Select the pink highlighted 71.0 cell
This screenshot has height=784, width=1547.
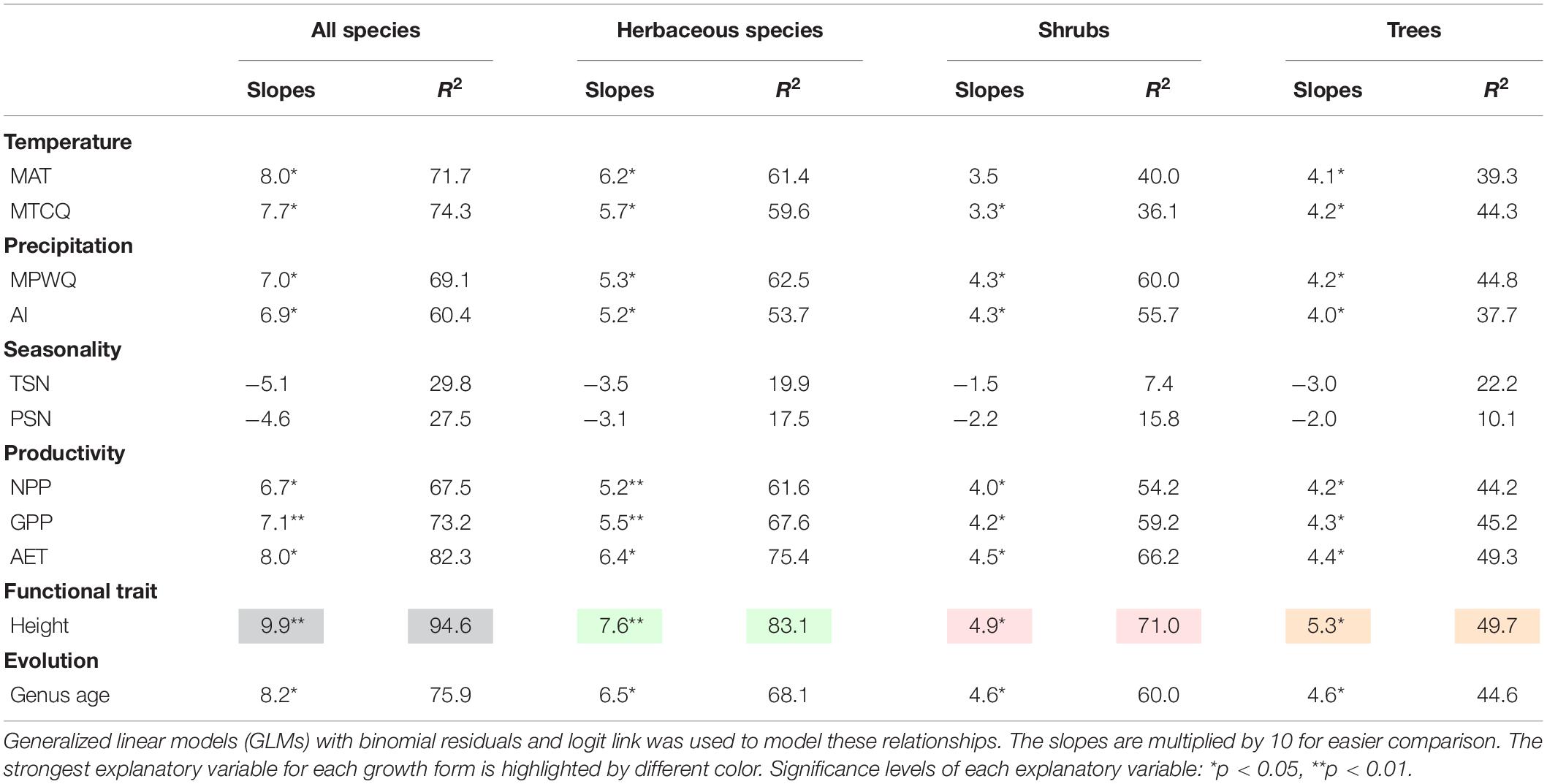point(1158,626)
